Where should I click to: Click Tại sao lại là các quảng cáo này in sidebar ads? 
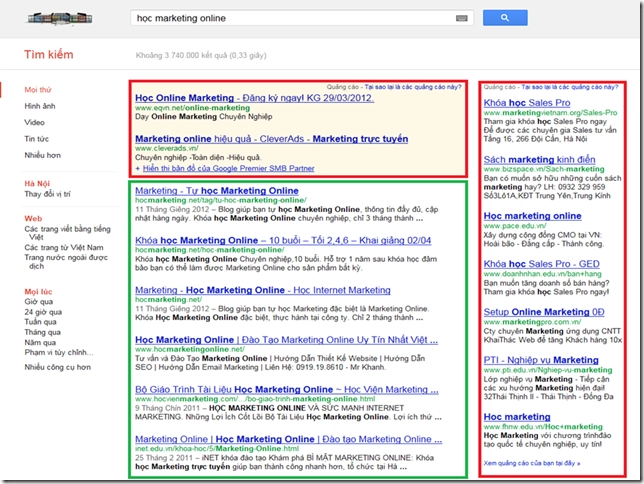tap(570, 87)
